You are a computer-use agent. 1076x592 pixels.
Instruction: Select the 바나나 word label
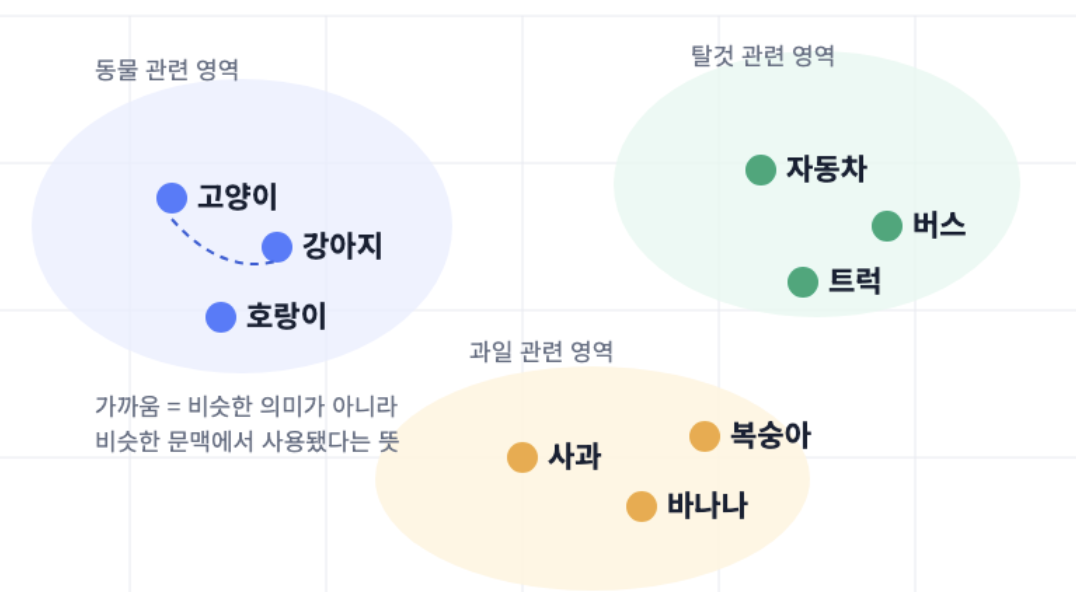coord(707,506)
